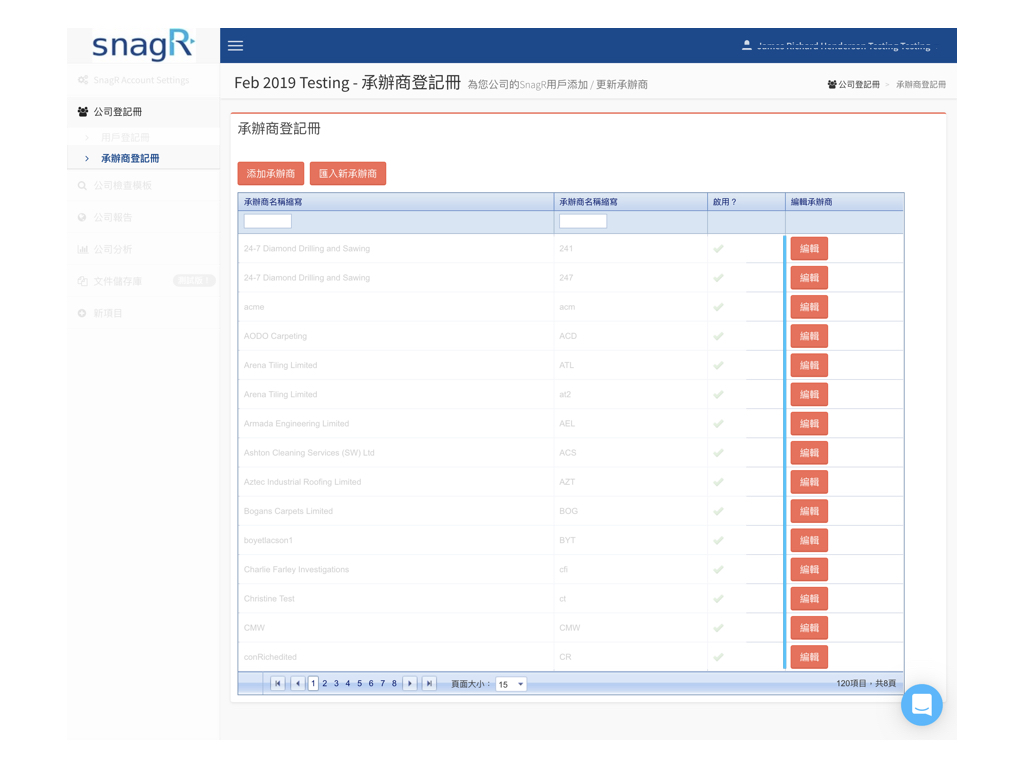Screen dimensions: 1024x768
Task: Expand 公司登記冊 sidebar section
Action: [143, 112]
